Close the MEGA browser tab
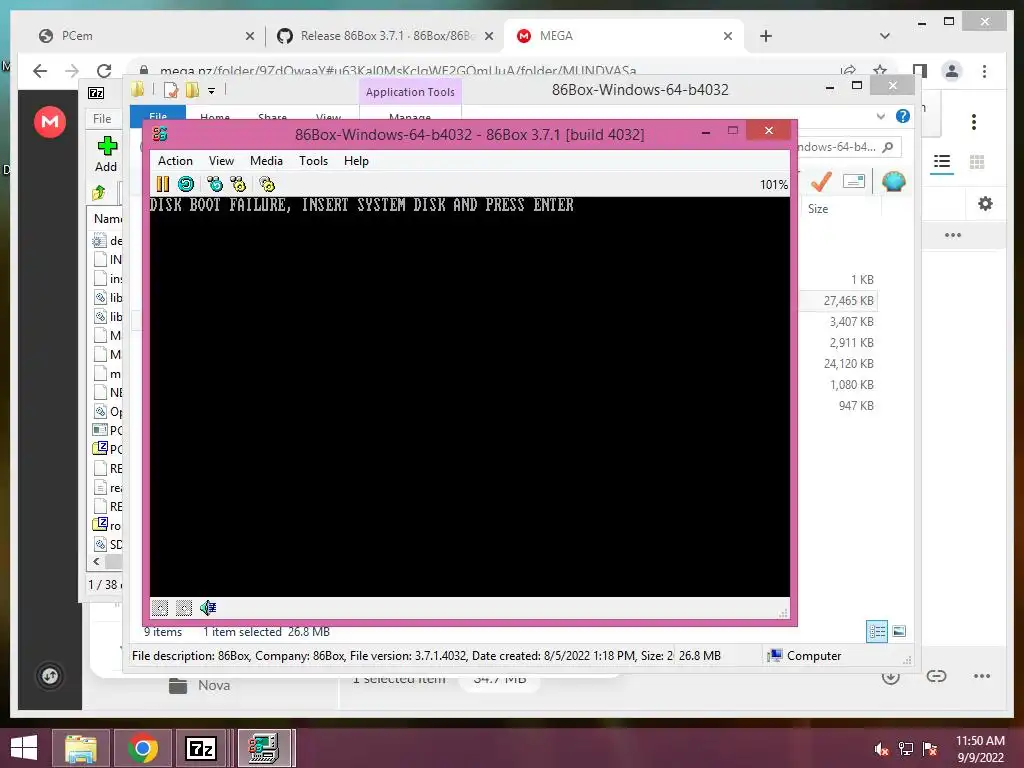Image resolution: width=1024 pixels, height=768 pixels. click(728, 37)
